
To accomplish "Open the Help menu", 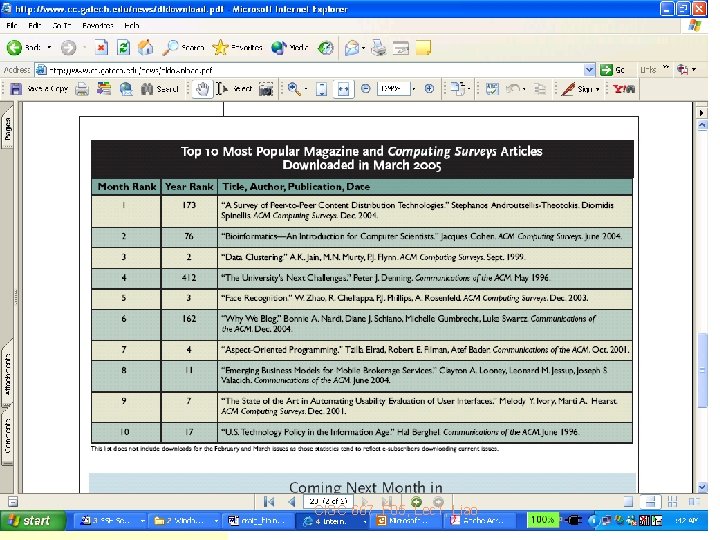I will tap(131, 26).
